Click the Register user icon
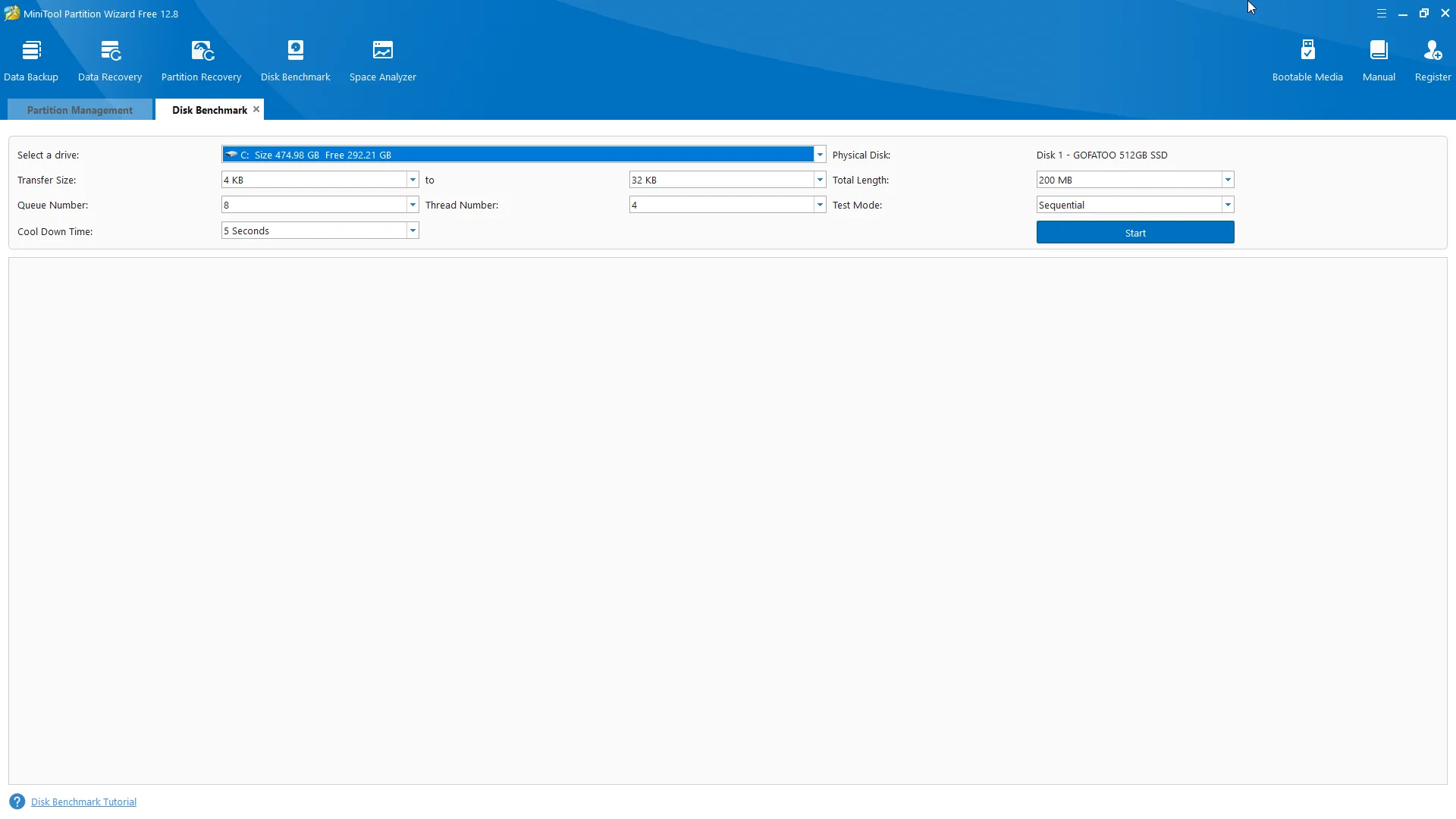 (1432, 51)
